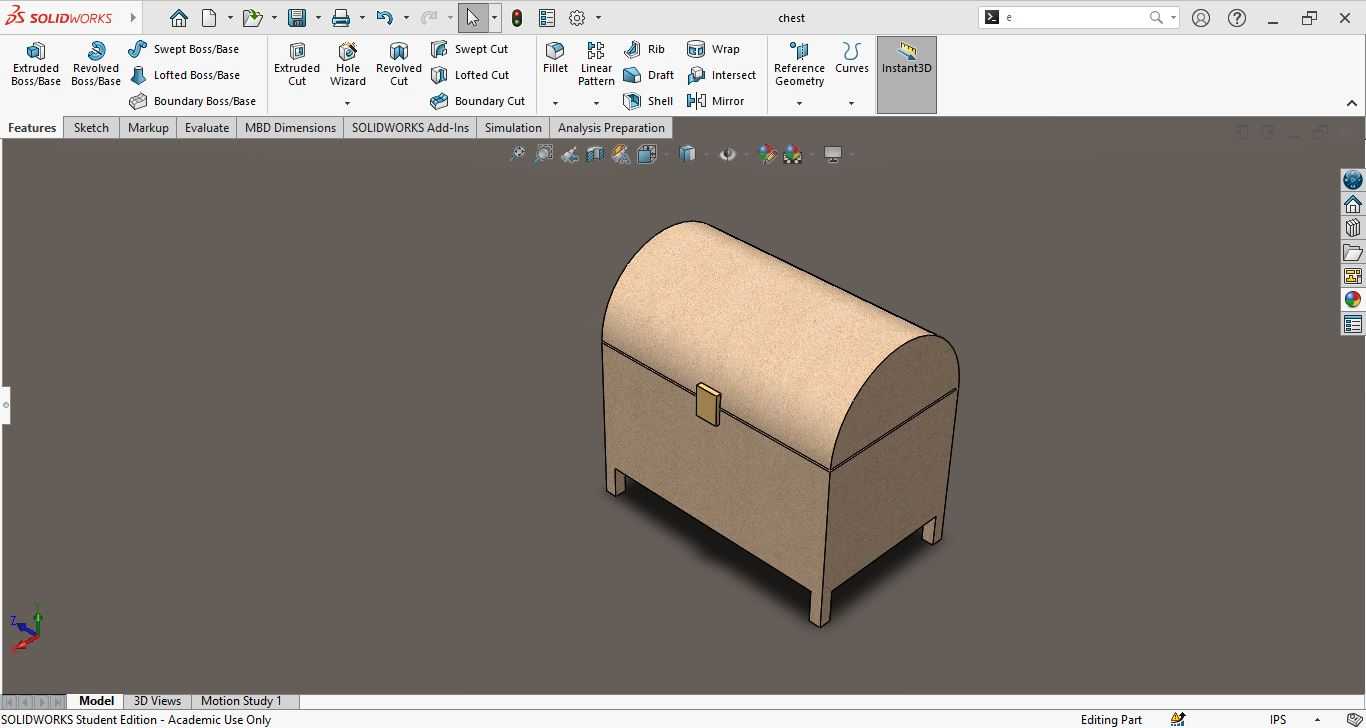Click the Undo arrow
The image size is (1366, 728).
[x=385, y=18]
